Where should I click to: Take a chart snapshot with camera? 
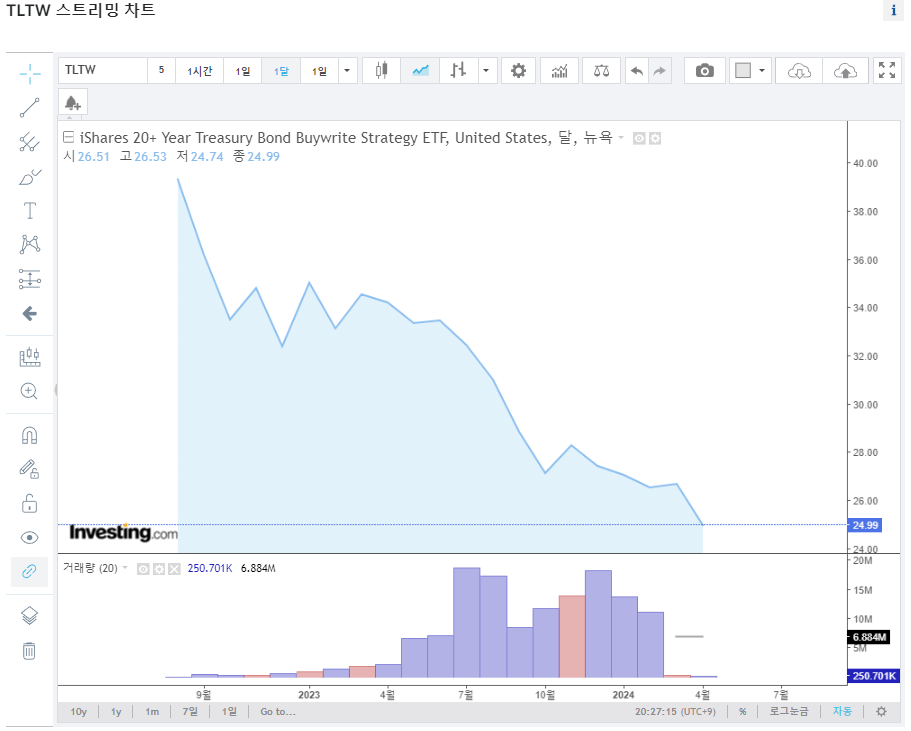[x=705, y=70]
